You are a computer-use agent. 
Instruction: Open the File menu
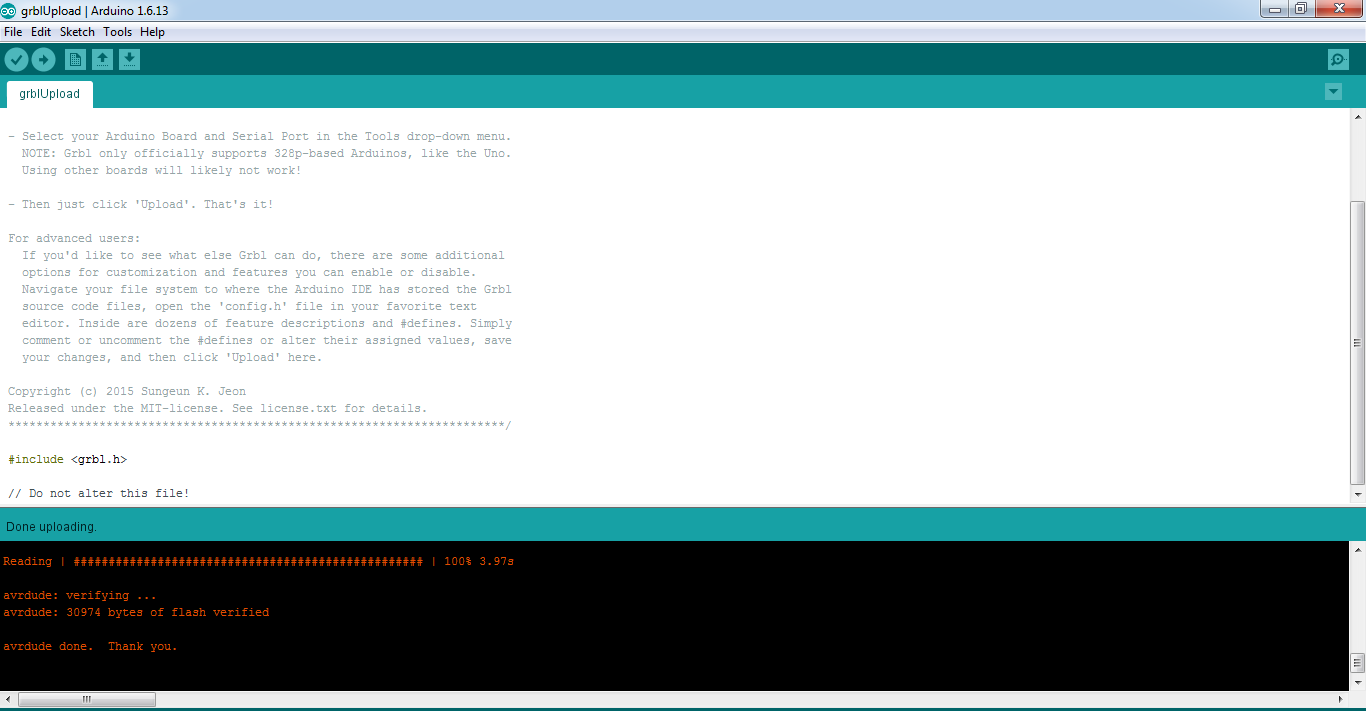click(x=13, y=32)
